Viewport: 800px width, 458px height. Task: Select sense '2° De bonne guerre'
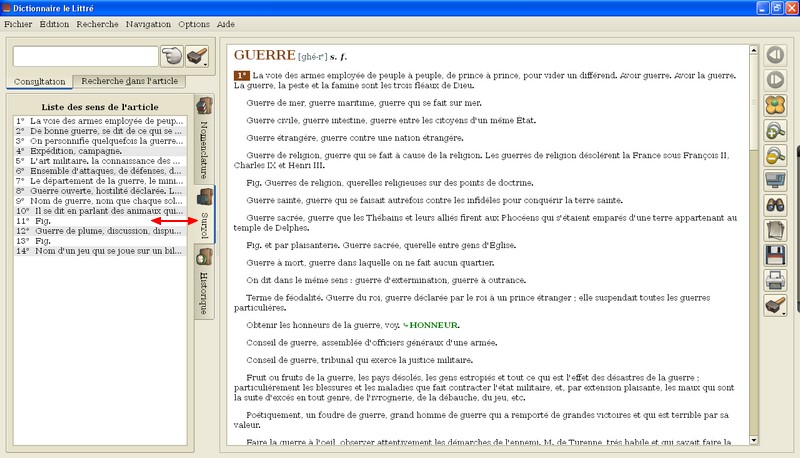point(99,131)
